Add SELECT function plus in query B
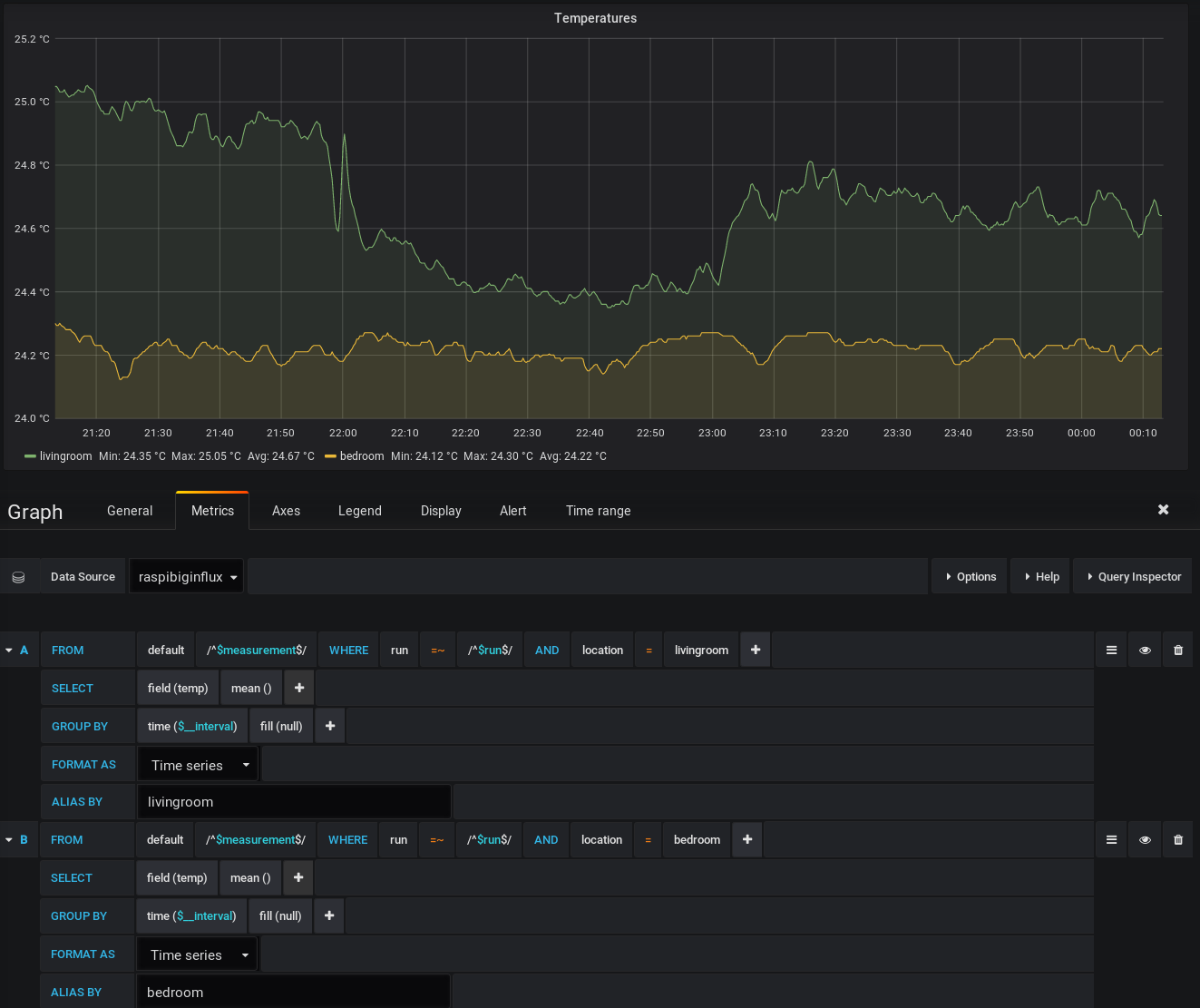The width and height of the screenshot is (1200, 1008). coord(298,877)
